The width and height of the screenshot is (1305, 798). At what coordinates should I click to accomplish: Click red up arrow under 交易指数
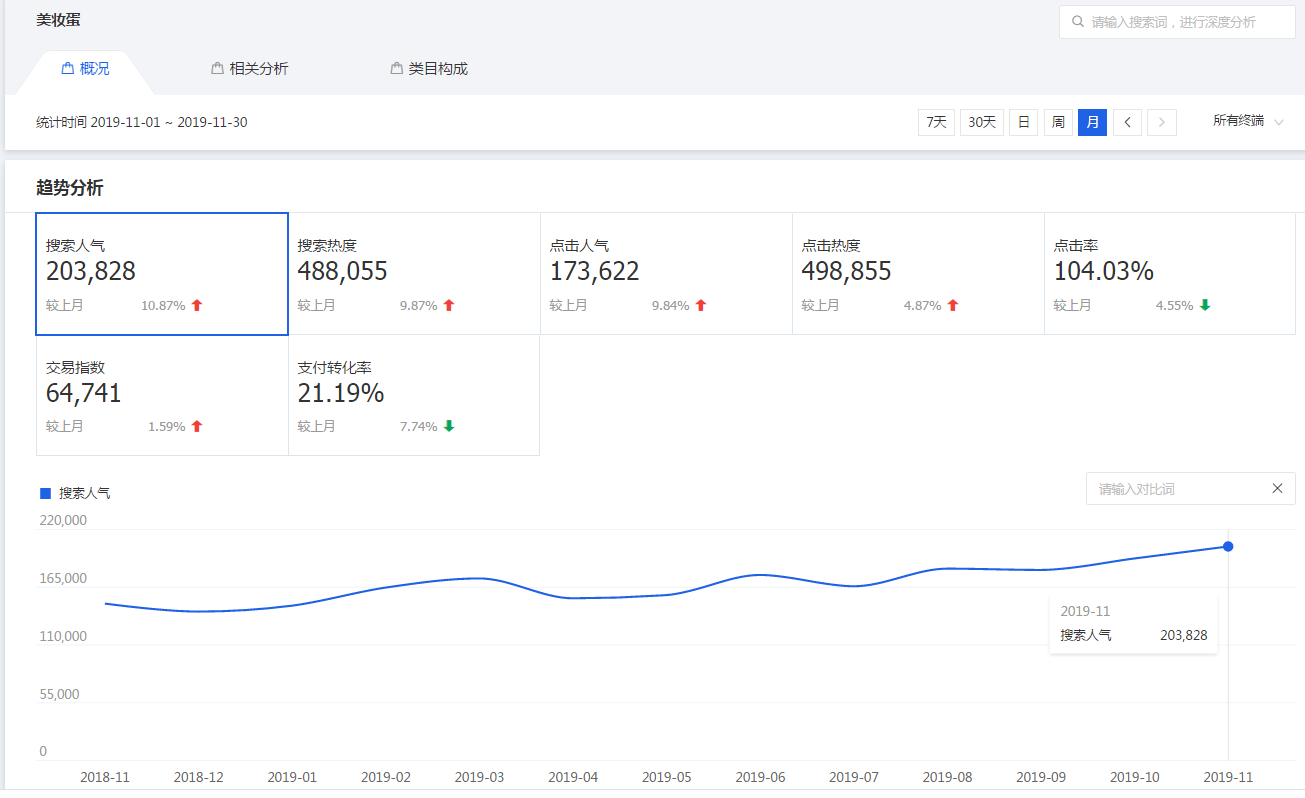(x=197, y=426)
